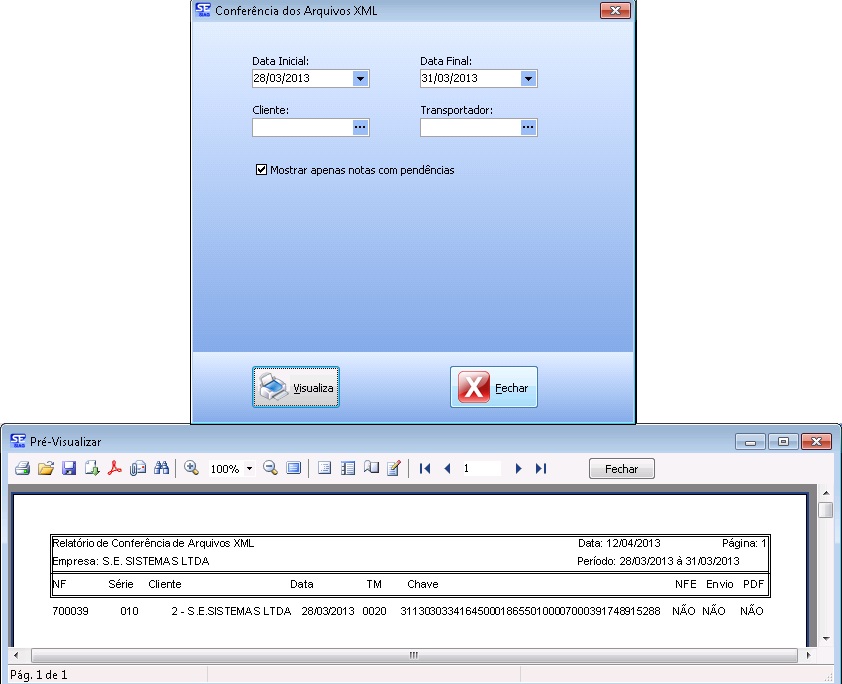This screenshot has width=842, height=684.
Task: Save report with the floppy disk icon
Action: pyautogui.click(x=69, y=468)
